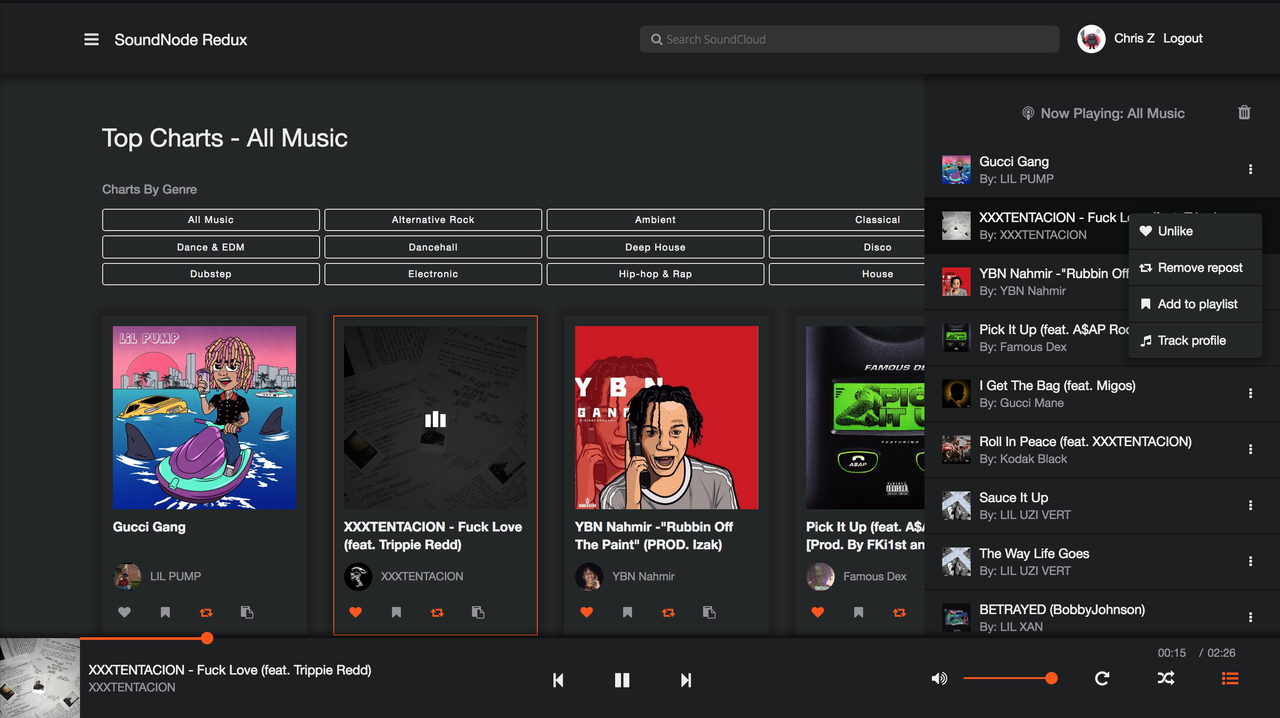The image size is (1280, 718).
Task: Hide the queue list panel
Action: 1230,678
